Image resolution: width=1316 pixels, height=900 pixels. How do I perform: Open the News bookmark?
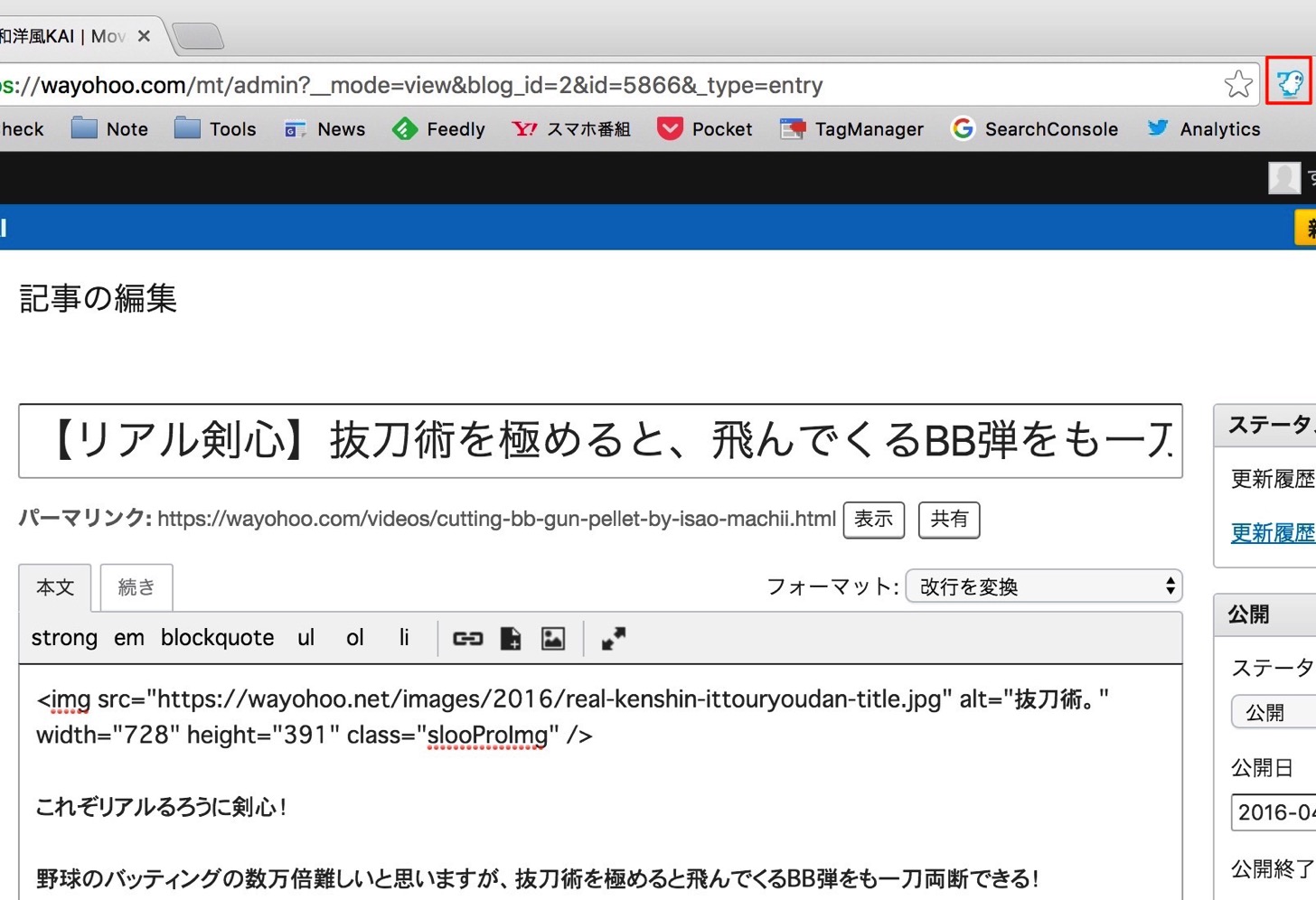(324, 129)
